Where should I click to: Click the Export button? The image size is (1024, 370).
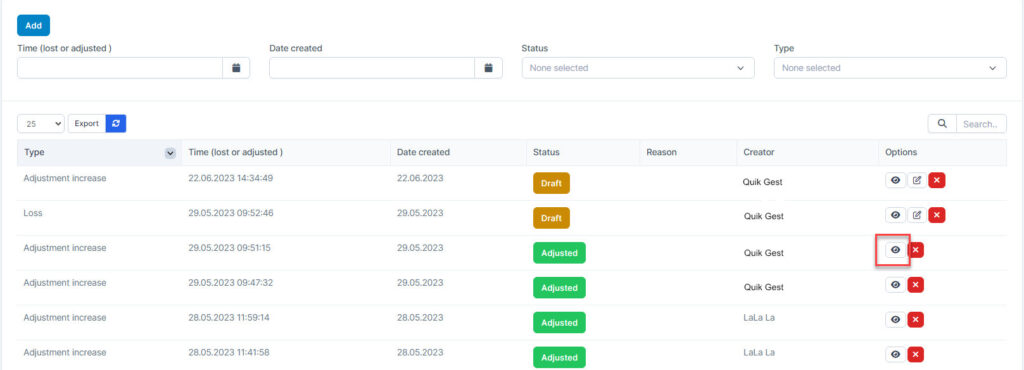[x=86, y=123]
